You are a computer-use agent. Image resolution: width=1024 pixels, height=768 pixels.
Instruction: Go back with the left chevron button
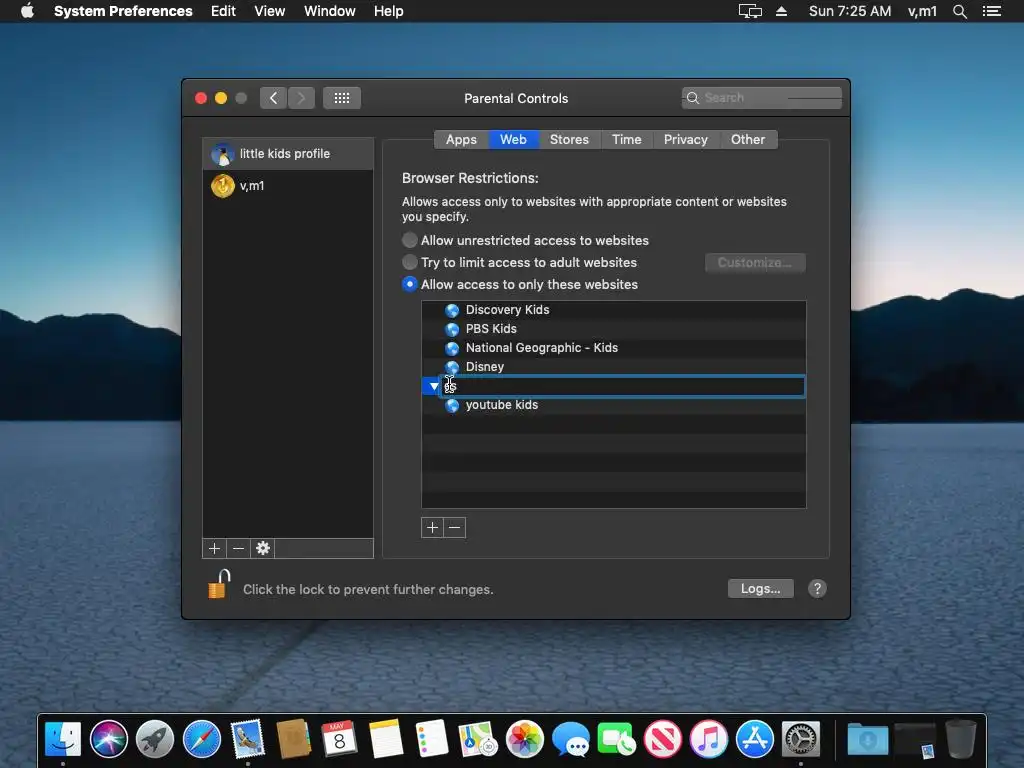[273, 98]
